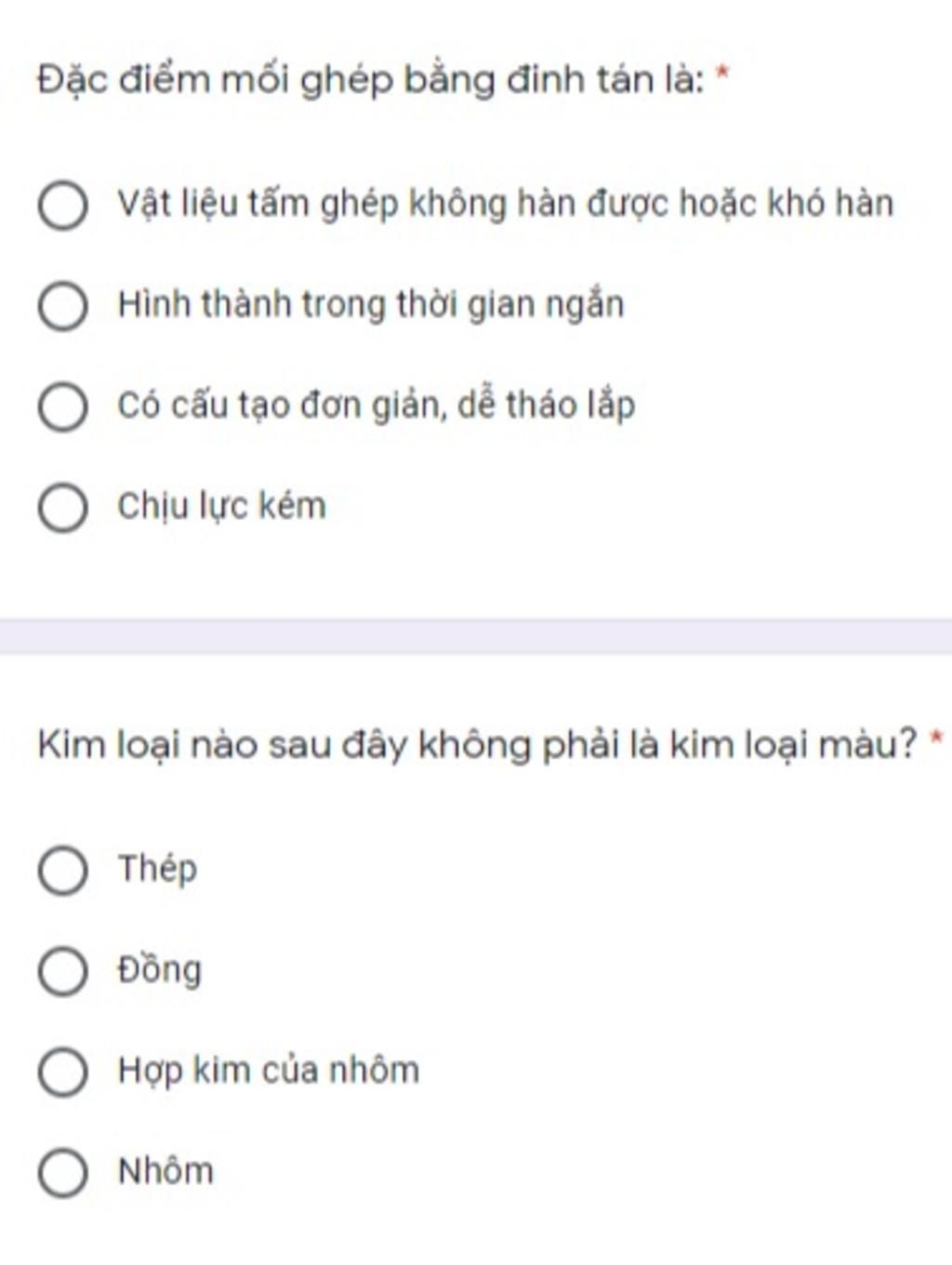Click the standalone 'Nhôm' answer label text
Screen dimensions: 952x1265
coord(165,1171)
